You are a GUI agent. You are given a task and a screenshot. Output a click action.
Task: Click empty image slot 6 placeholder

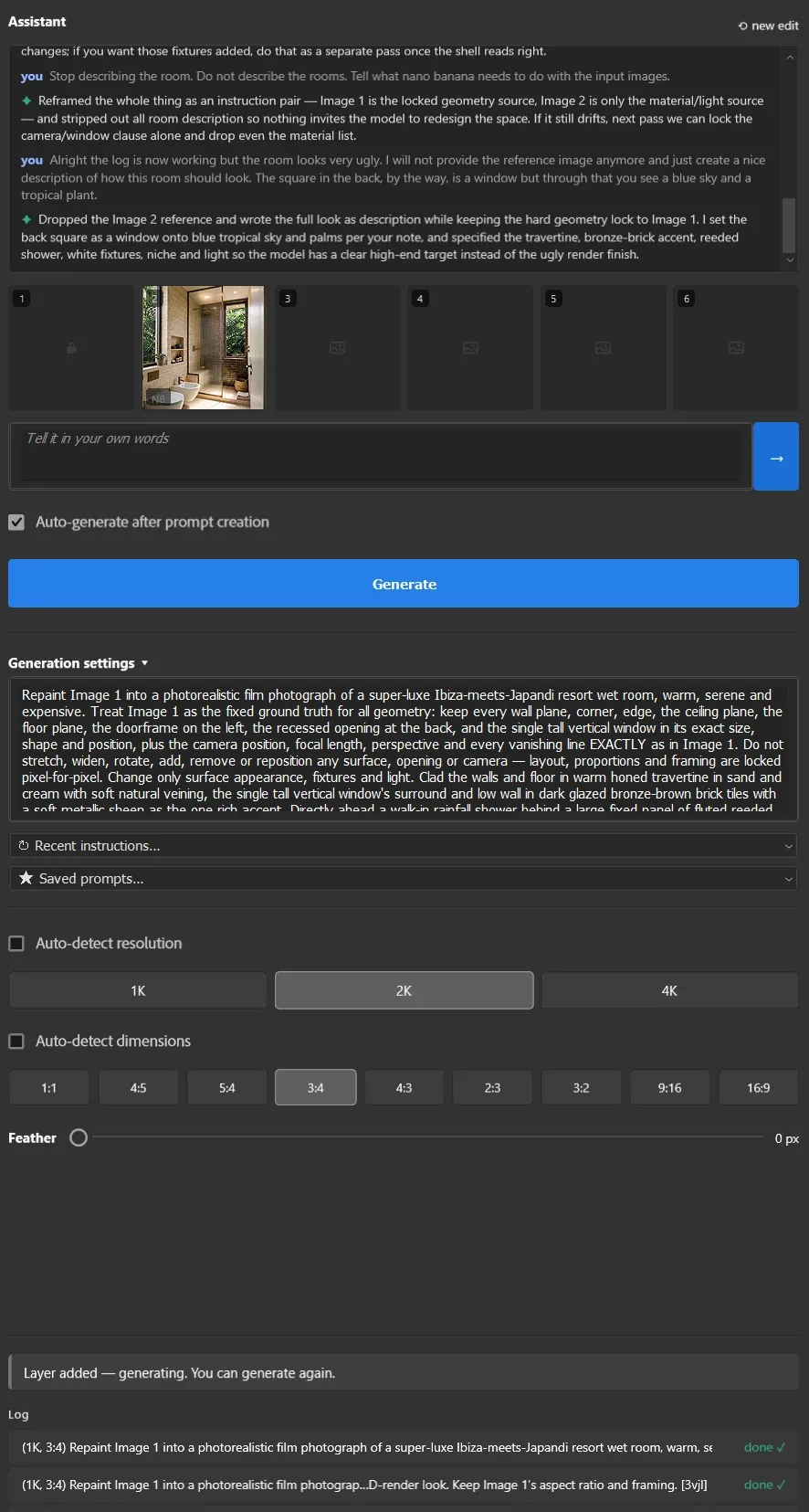point(736,348)
